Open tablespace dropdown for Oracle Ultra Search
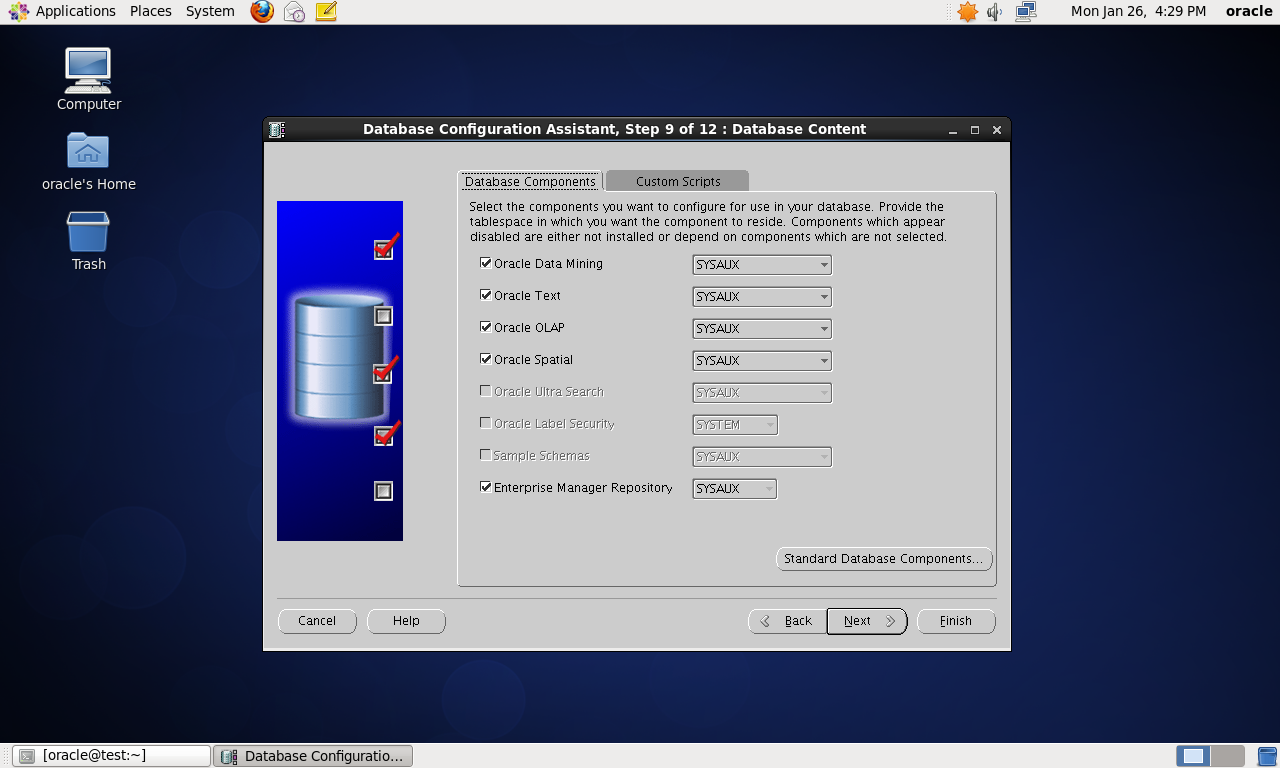This screenshot has height=768, width=1280. tap(762, 393)
